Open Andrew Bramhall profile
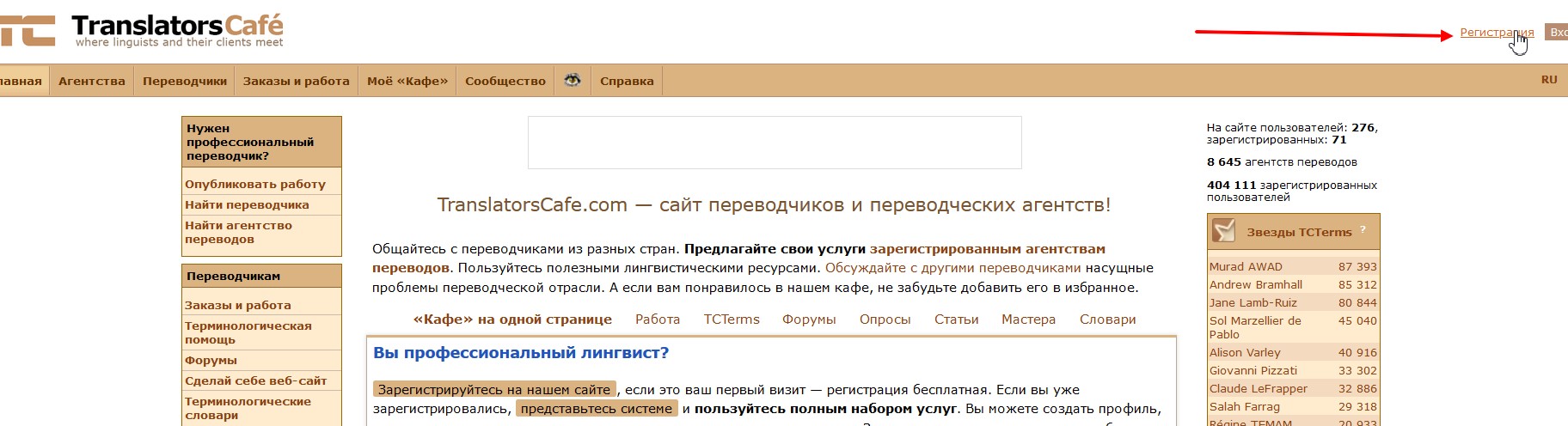Image resolution: width=1568 pixels, height=426 pixels. [1256, 284]
